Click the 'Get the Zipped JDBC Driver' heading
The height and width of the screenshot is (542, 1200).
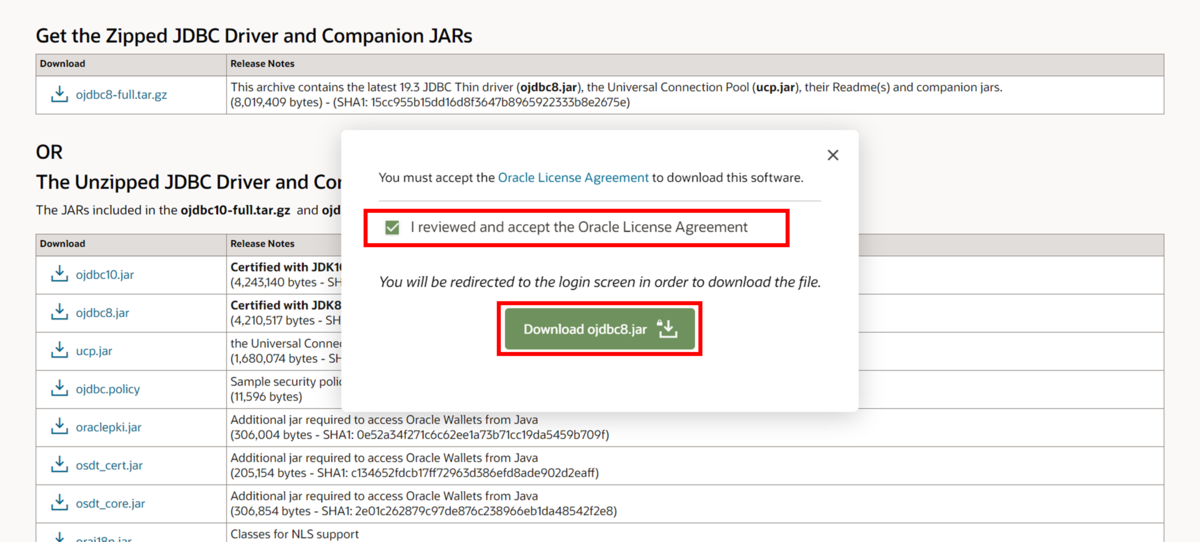tap(254, 35)
